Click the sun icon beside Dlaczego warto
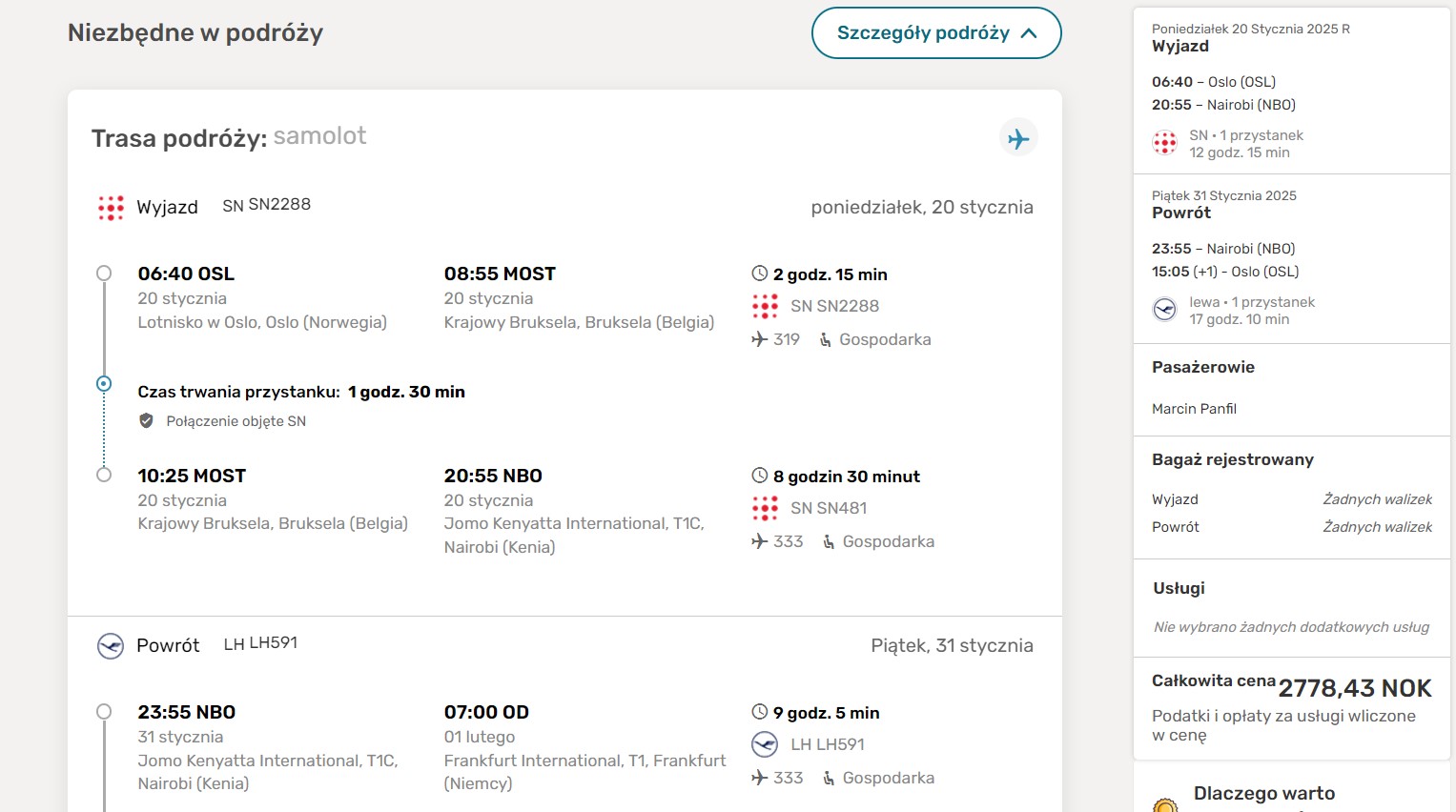 pyautogui.click(x=1165, y=805)
